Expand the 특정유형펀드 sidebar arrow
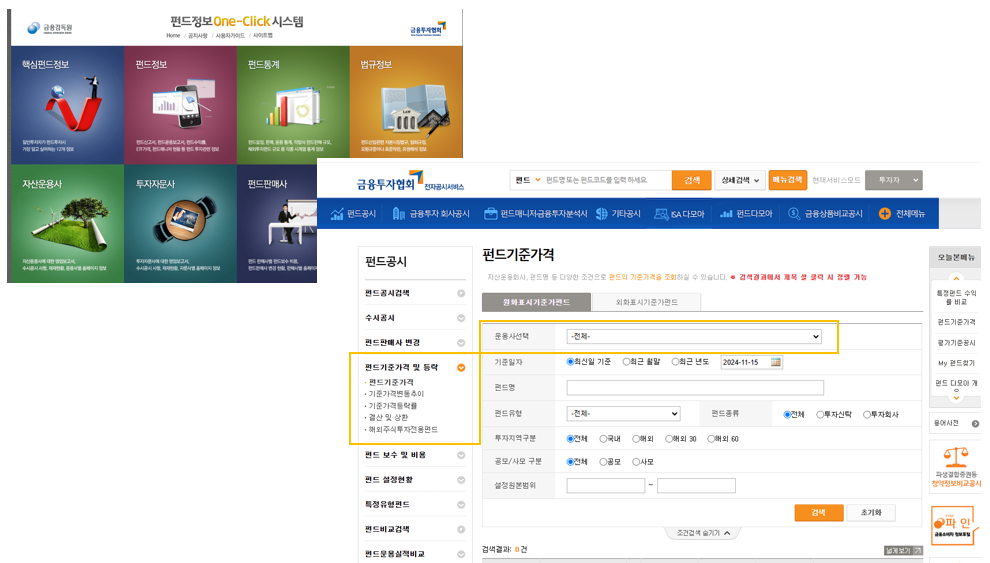990x563 pixels. point(461,504)
